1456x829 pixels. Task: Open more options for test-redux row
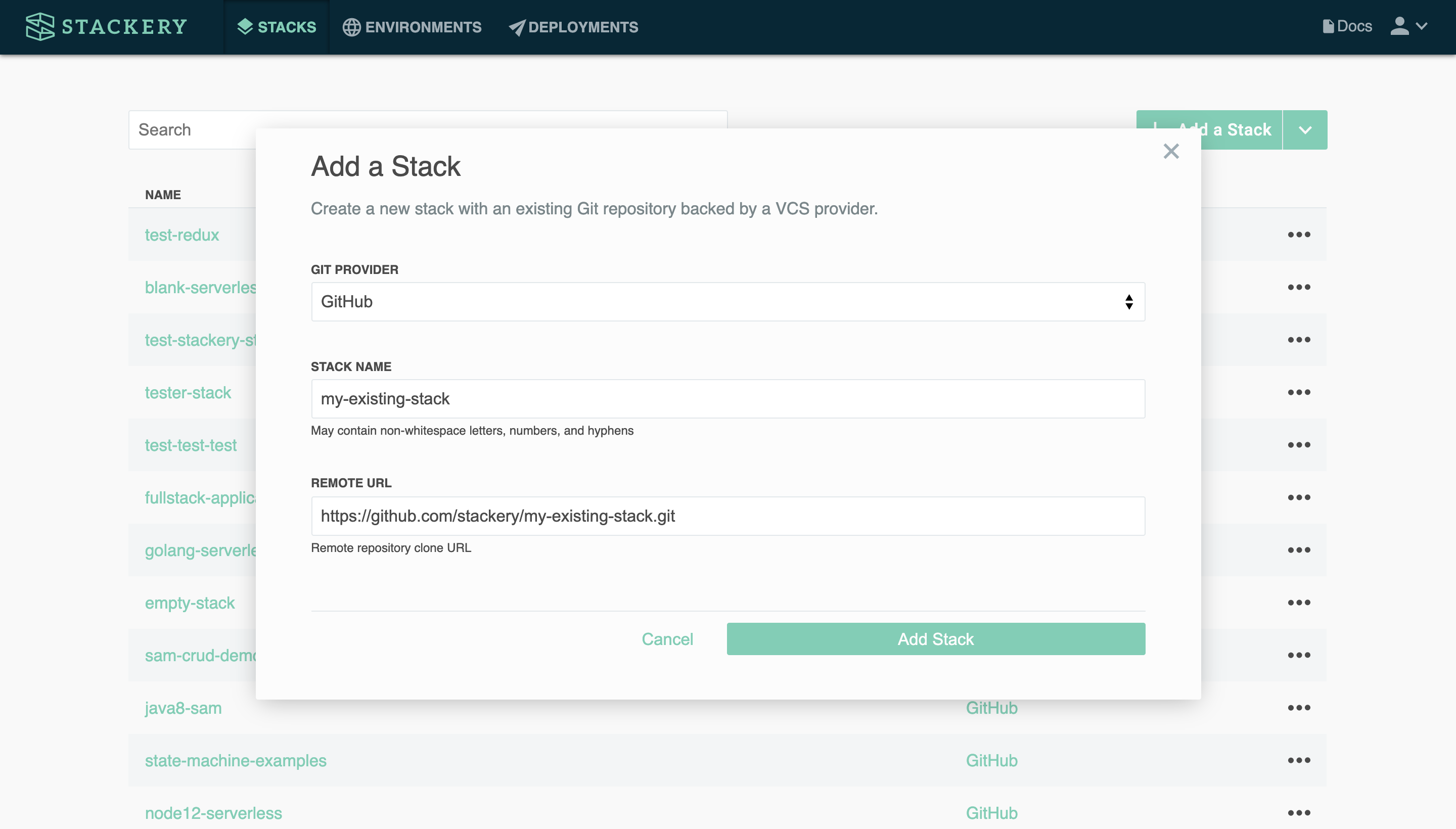(x=1299, y=235)
